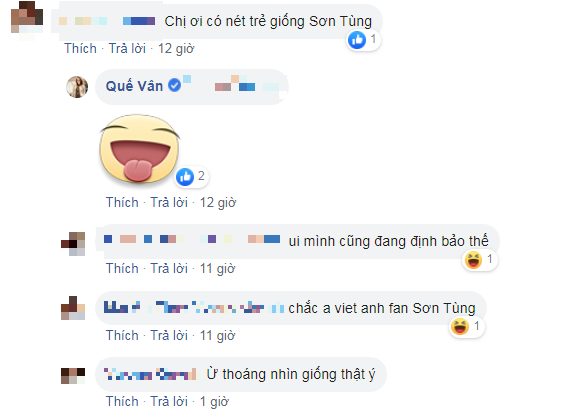Screen dimensions: 562x418
Task: Open the blue verified badge next to Quế Vân
Action: point(175,85)
